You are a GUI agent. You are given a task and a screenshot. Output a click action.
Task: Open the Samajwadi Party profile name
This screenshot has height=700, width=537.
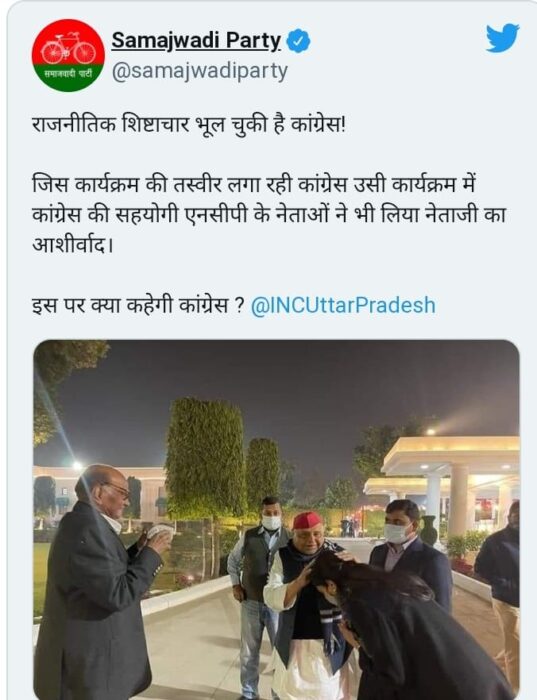coord(196,41)
